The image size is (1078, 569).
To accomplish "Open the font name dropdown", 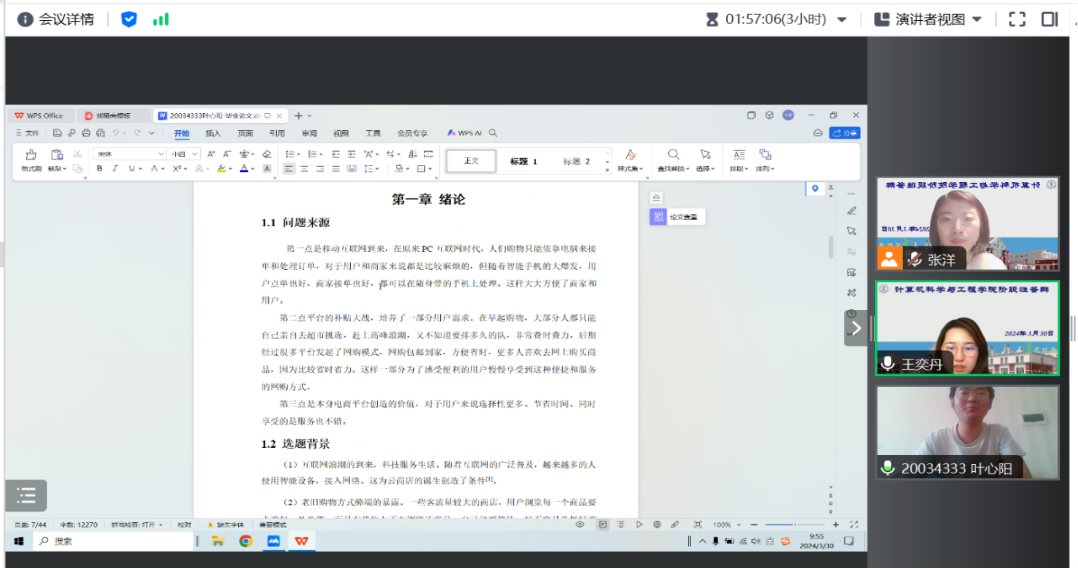I will [x=129, y=154].
